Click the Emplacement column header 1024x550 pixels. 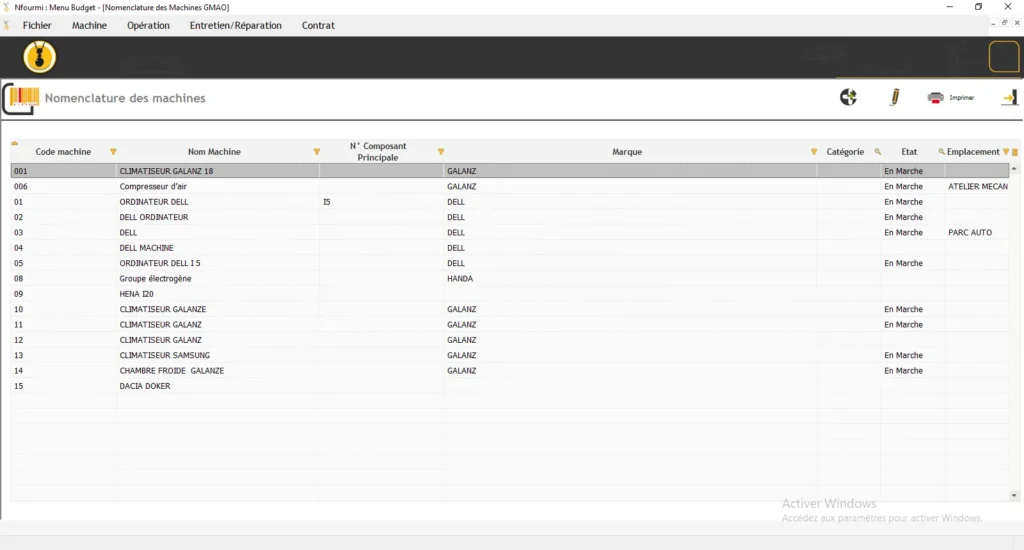(973, 152)
